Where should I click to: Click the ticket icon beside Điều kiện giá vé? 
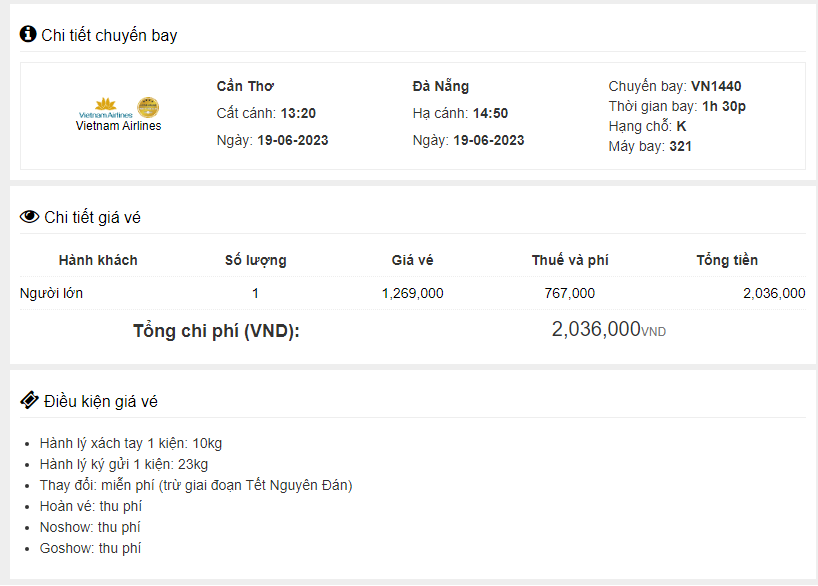[x=30, y=401]
